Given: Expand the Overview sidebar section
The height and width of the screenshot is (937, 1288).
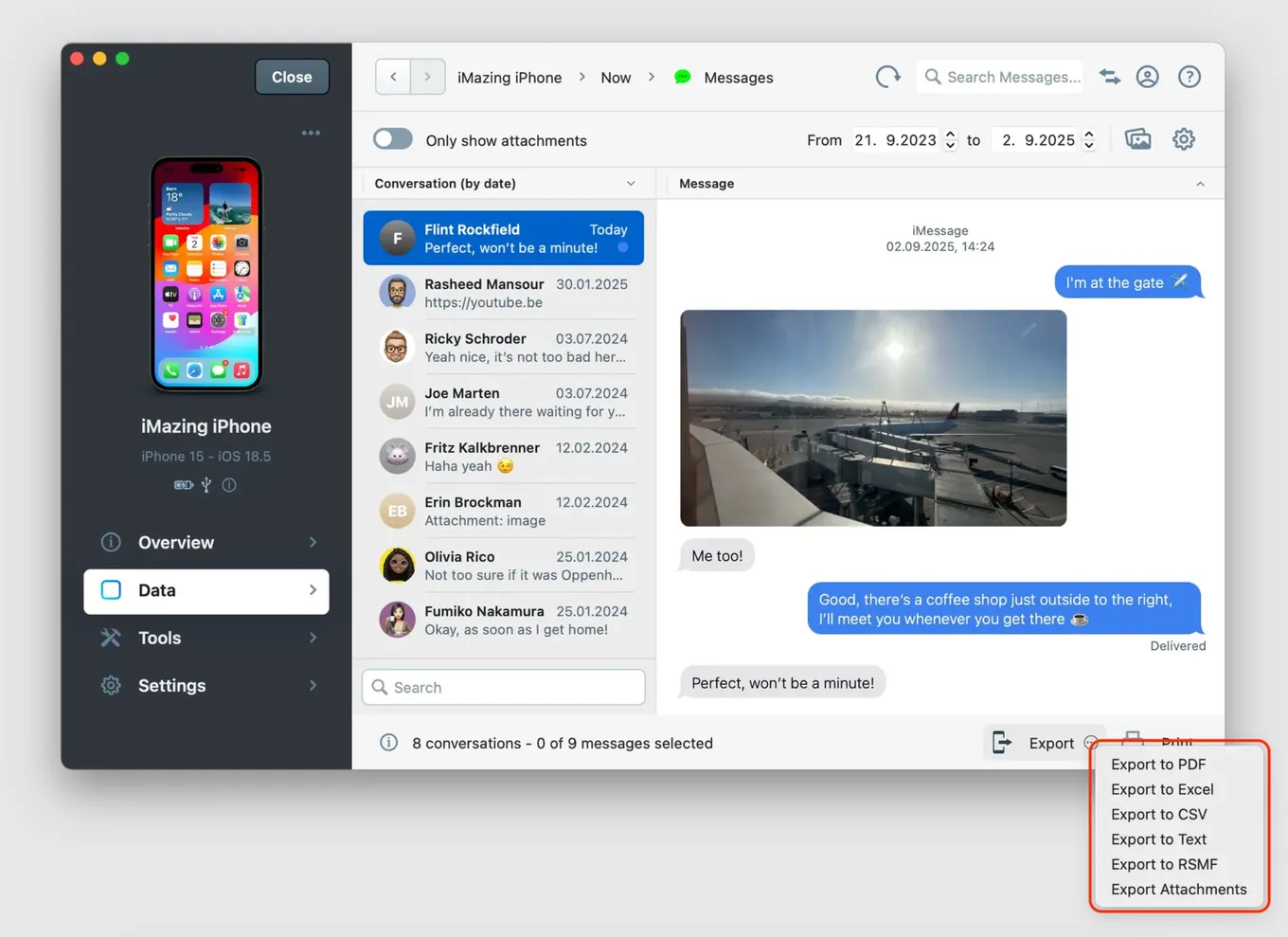Looking at the screenshot, I should 206,542.
